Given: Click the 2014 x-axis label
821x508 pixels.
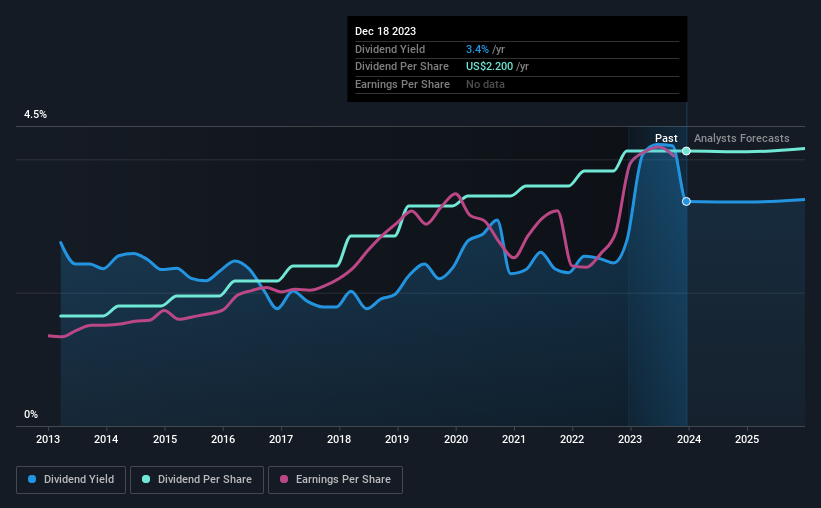Looking at the screenshot, I should (106, 439).
